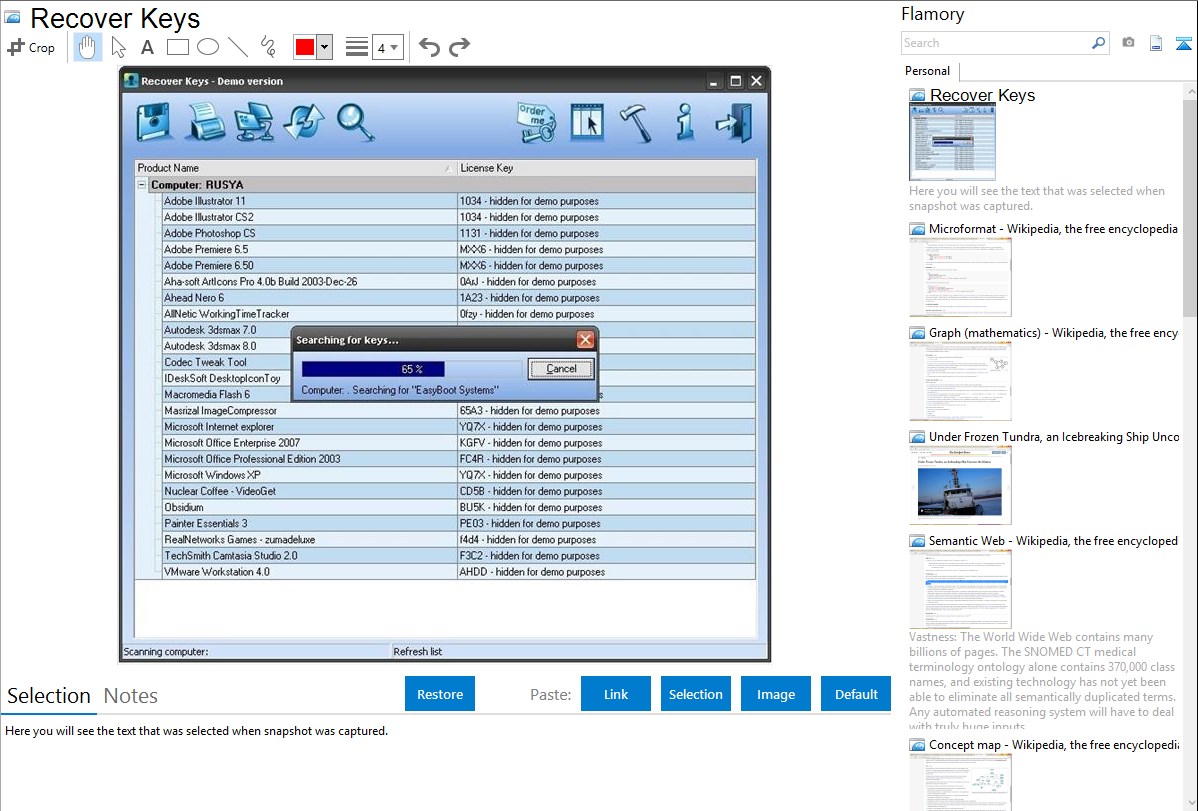Viewport: 1198px width, 811px height.
Task: Open the Graph (mathematics) snapshot thumbnail
Action: (x=960, y=381)
